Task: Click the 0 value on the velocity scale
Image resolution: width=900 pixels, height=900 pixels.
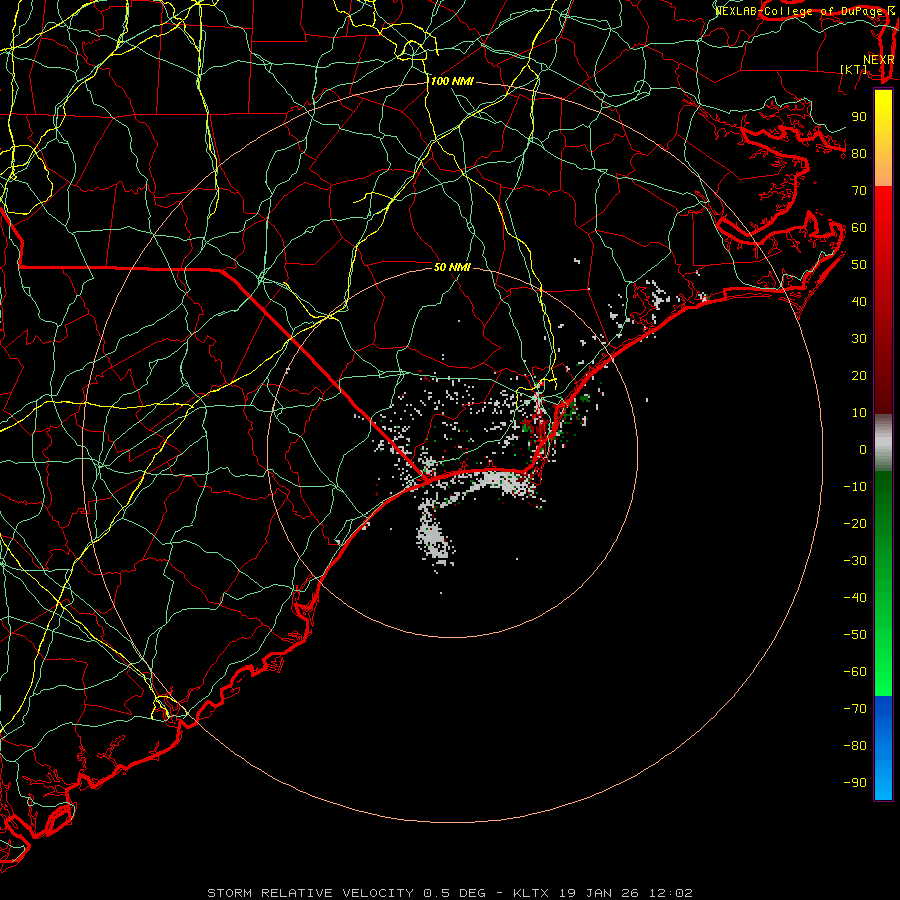Action: pos(863,450)
